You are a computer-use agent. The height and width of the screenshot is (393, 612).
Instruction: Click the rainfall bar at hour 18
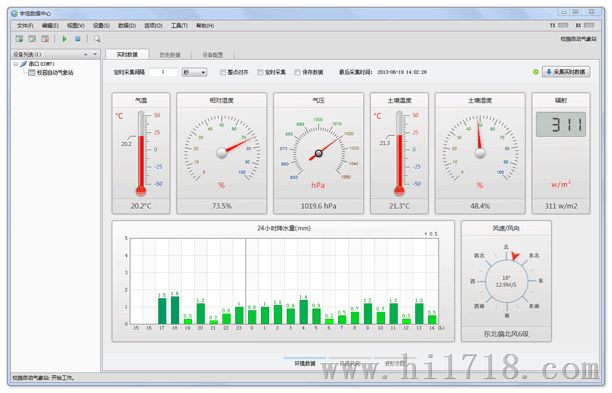[175, 310]
